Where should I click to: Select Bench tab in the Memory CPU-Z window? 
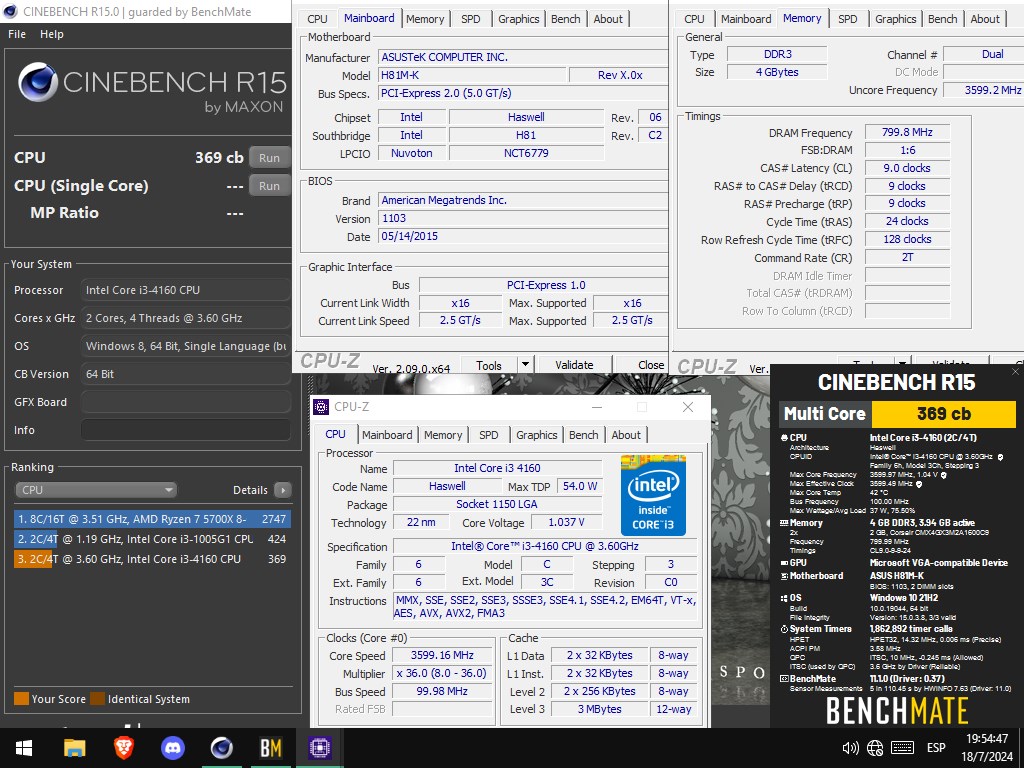point(942,19)
